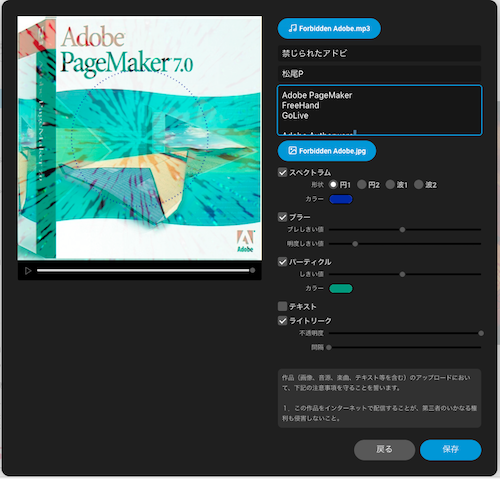Click the image icon on Forbidden Adobe.jpg
Viewport: 500px width, 479px height.
(293, 151)
